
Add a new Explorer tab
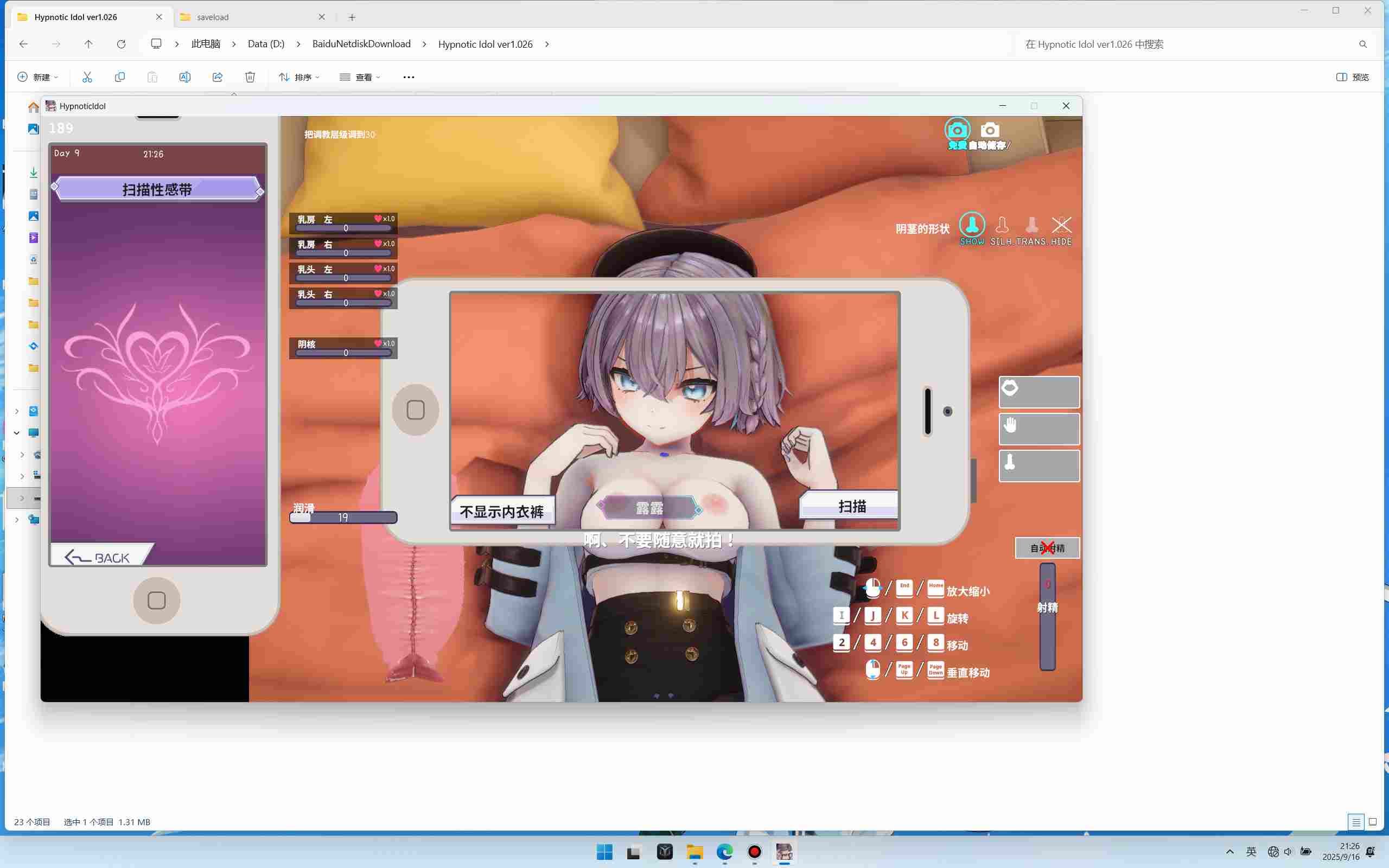[x=352, y=17]
